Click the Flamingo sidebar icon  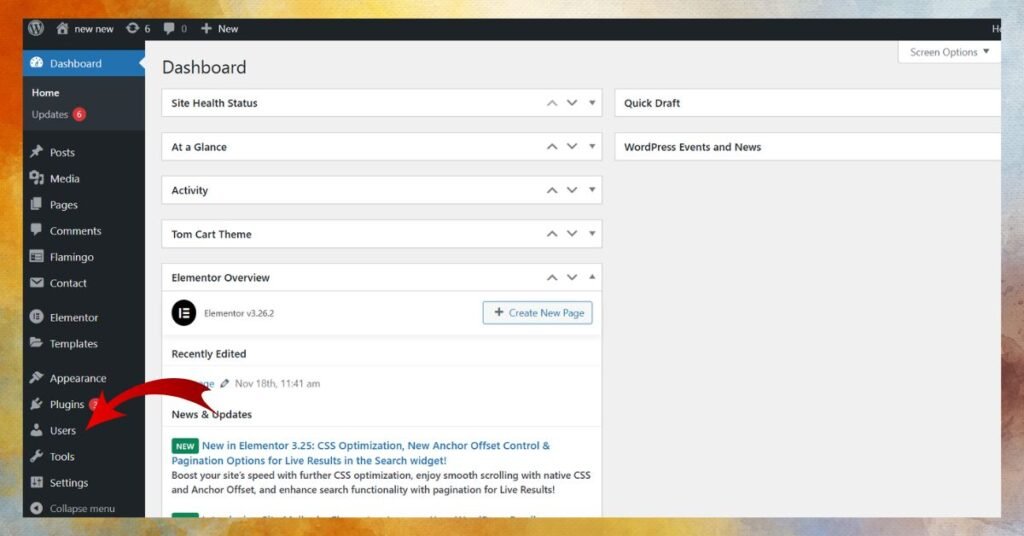coord(37,257)
